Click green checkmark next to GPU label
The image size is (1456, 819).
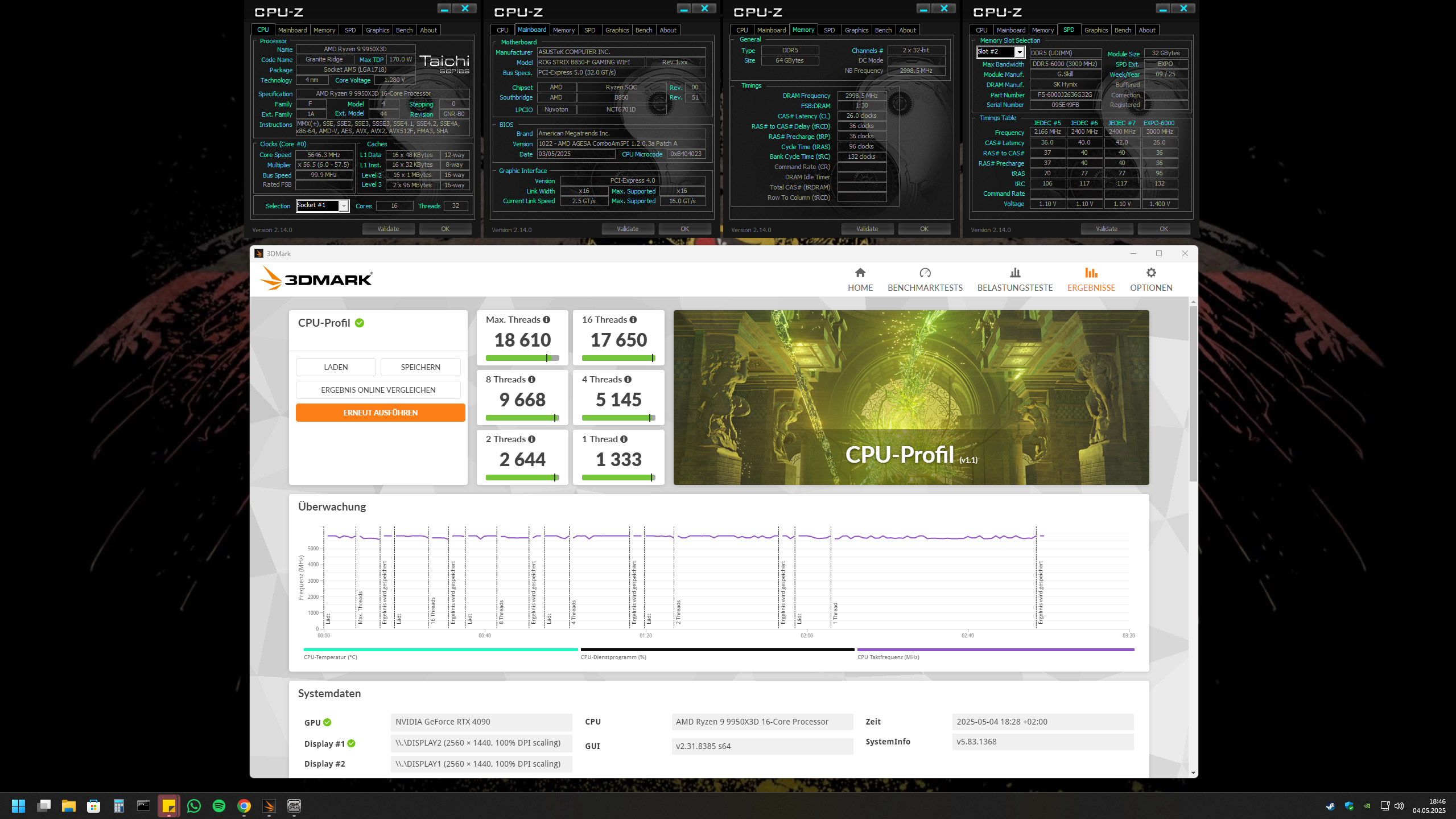click(327, 722)
